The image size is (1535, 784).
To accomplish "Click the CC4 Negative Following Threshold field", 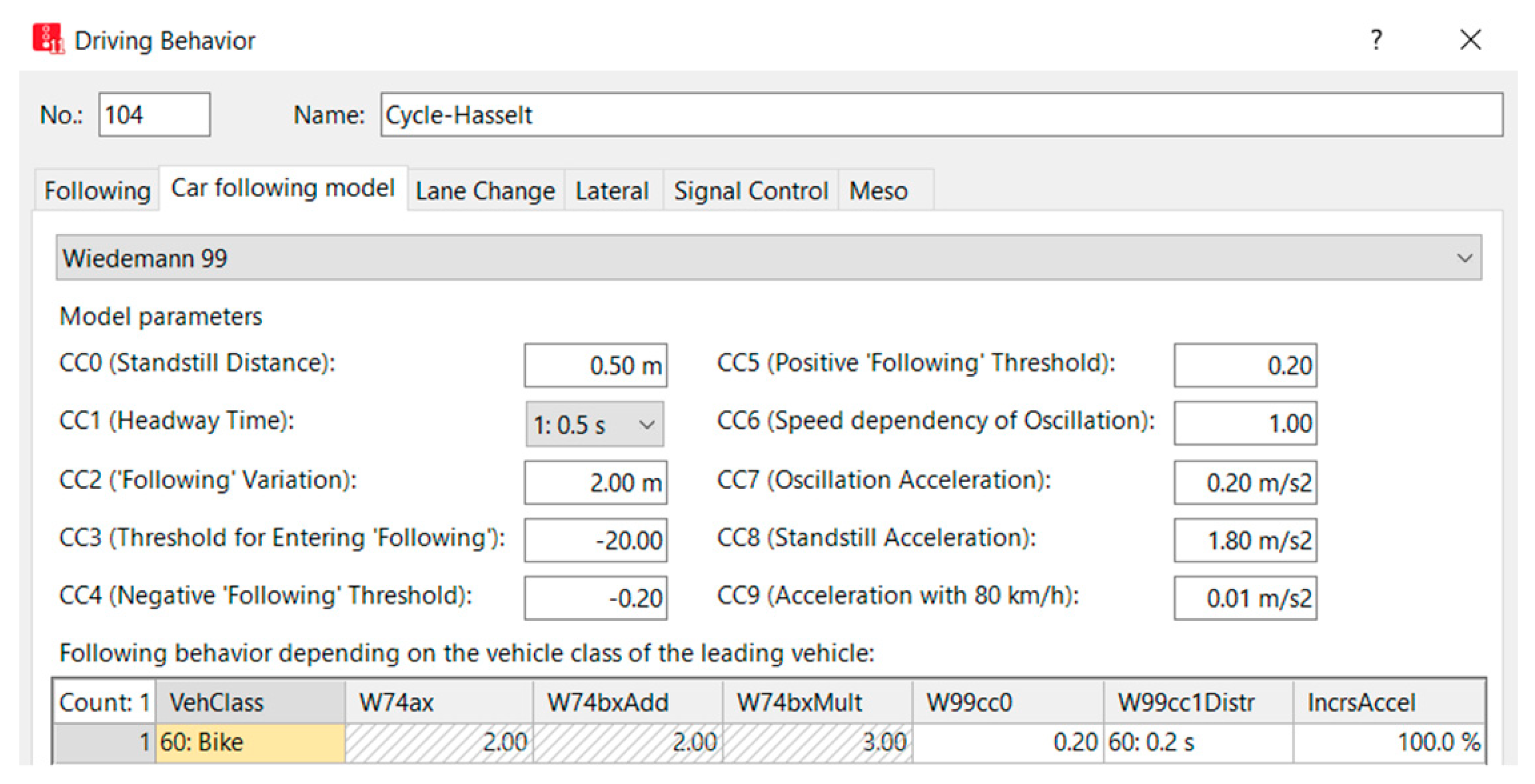I will tap(596, 597).
